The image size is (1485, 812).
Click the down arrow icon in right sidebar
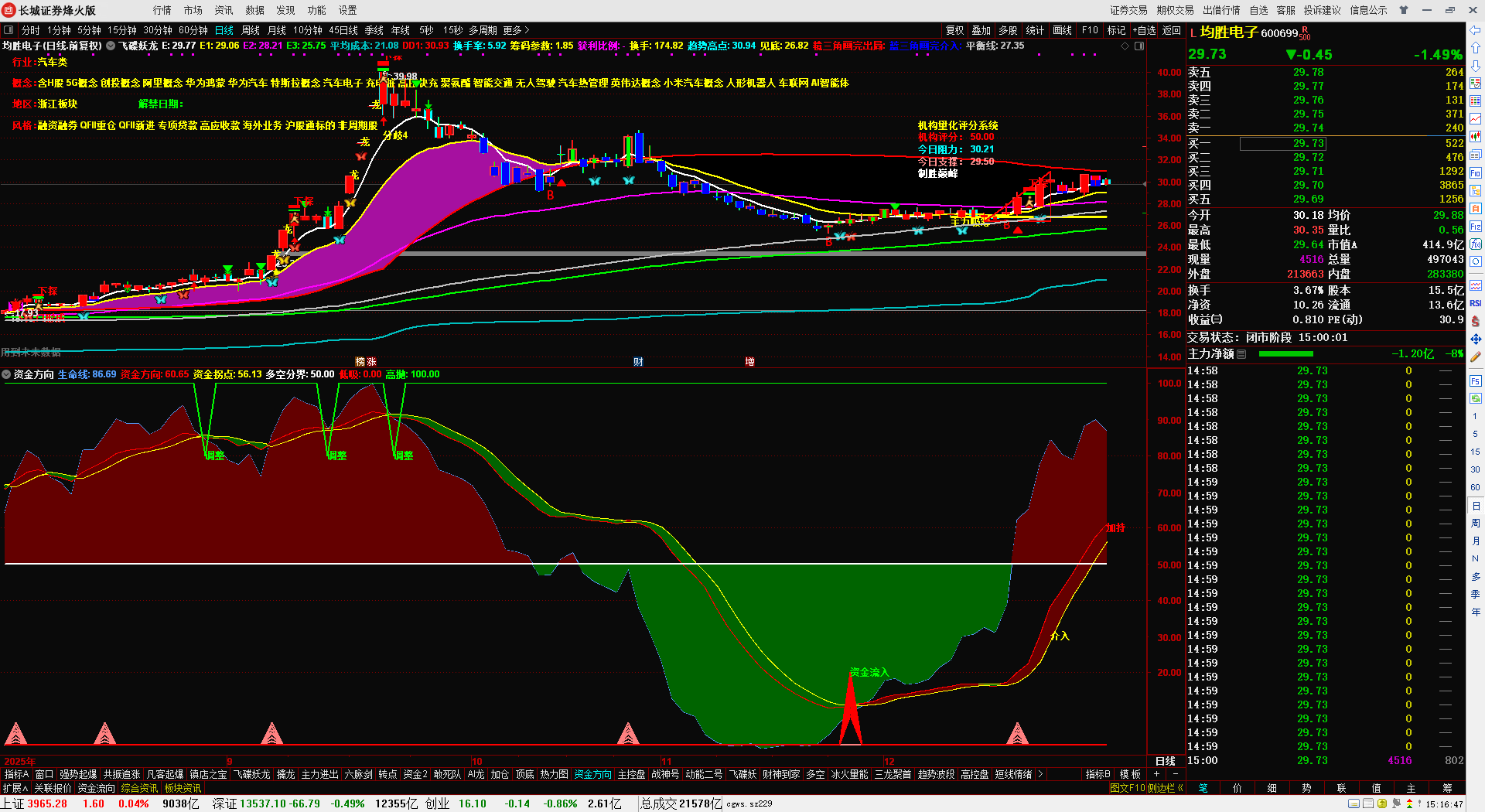(1476, 66)
